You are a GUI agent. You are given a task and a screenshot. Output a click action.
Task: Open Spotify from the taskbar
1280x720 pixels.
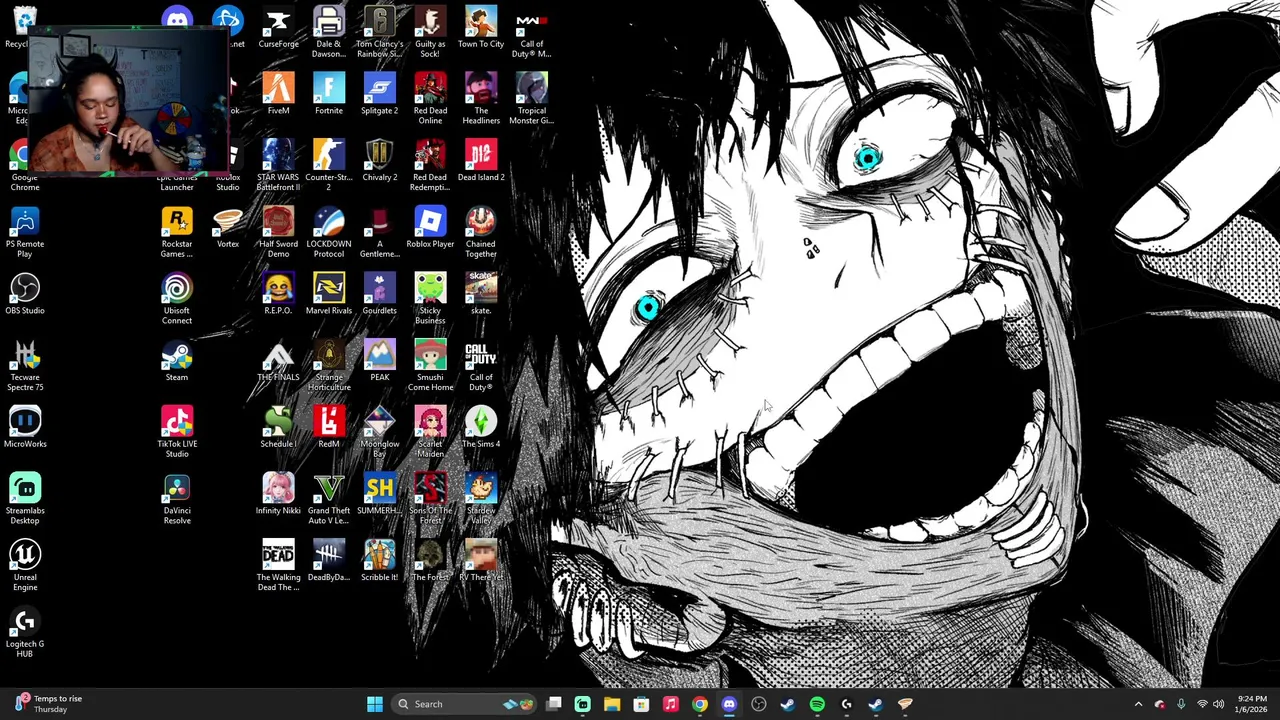click(817, 704)
